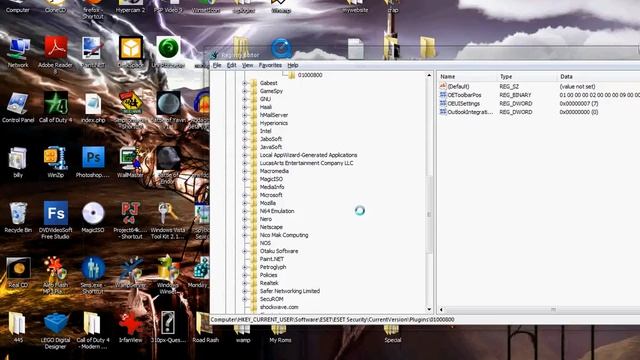Launch DVDVideoSoft Free Studio icon
The height and width of the screenshot is (360, 640).
(56, 213)
